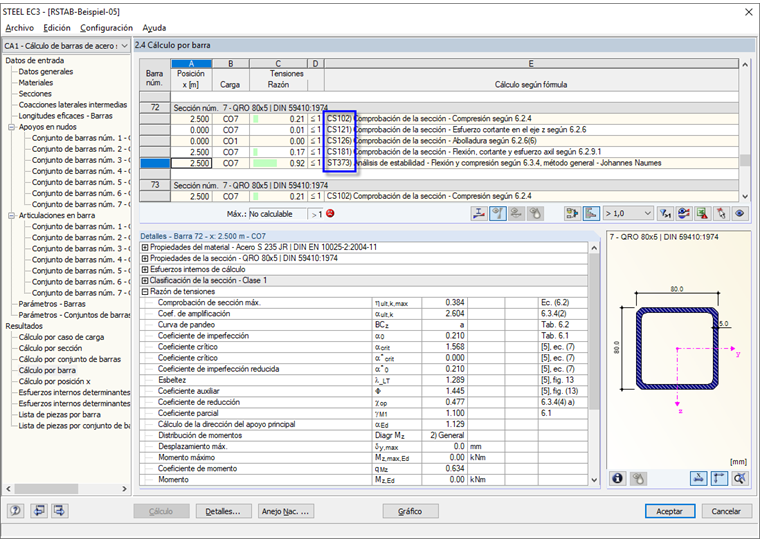Expand Esfuerzos internos de cálculo row

click(x=144, y=270)
